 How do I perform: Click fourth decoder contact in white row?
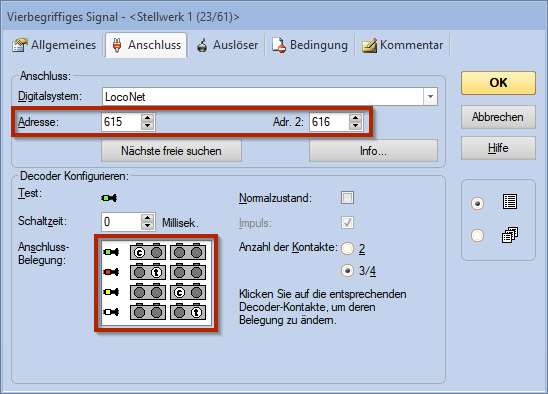click(x=196, y=312)
